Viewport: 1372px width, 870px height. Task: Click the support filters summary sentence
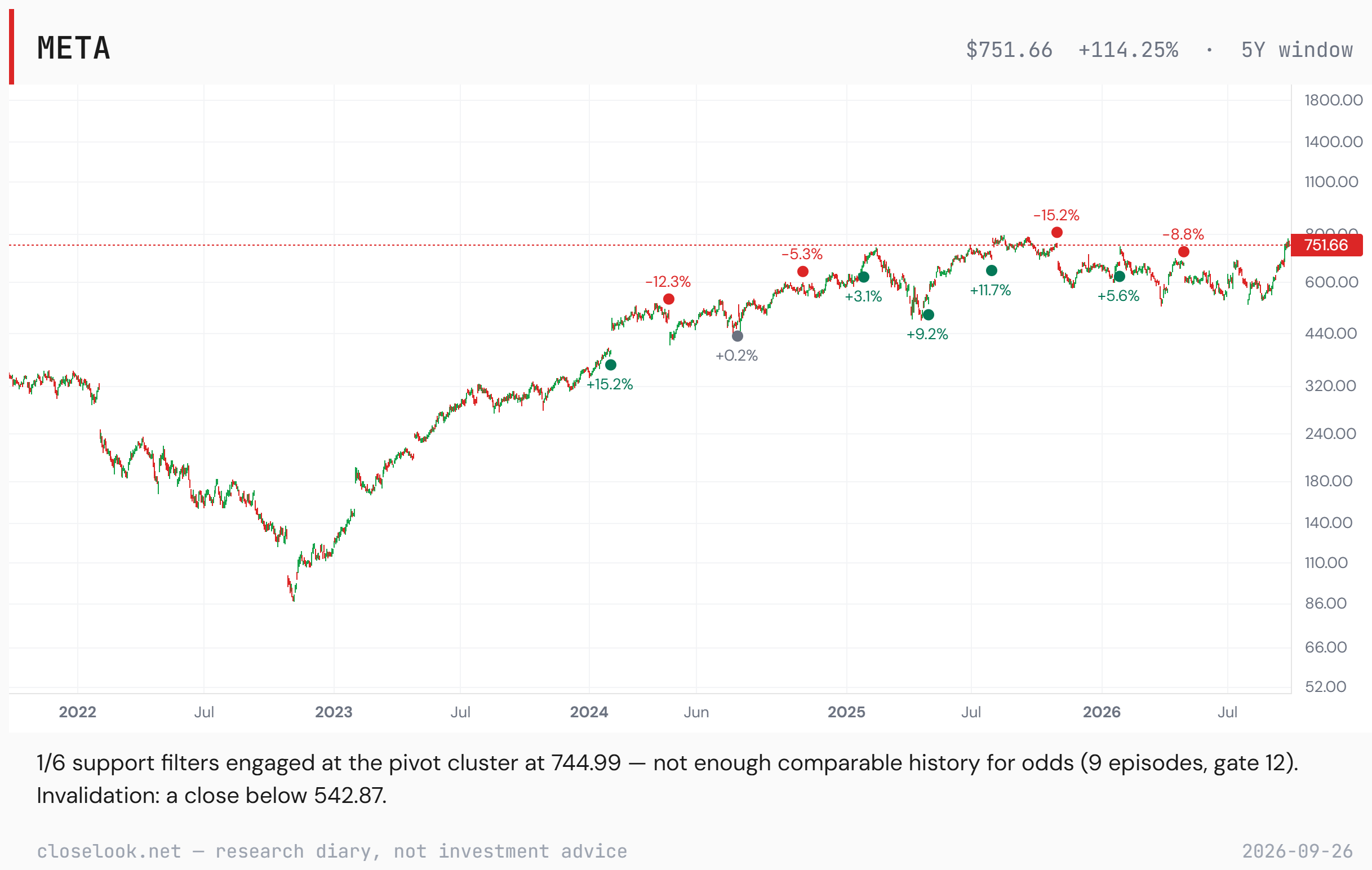tap(667, 763)
